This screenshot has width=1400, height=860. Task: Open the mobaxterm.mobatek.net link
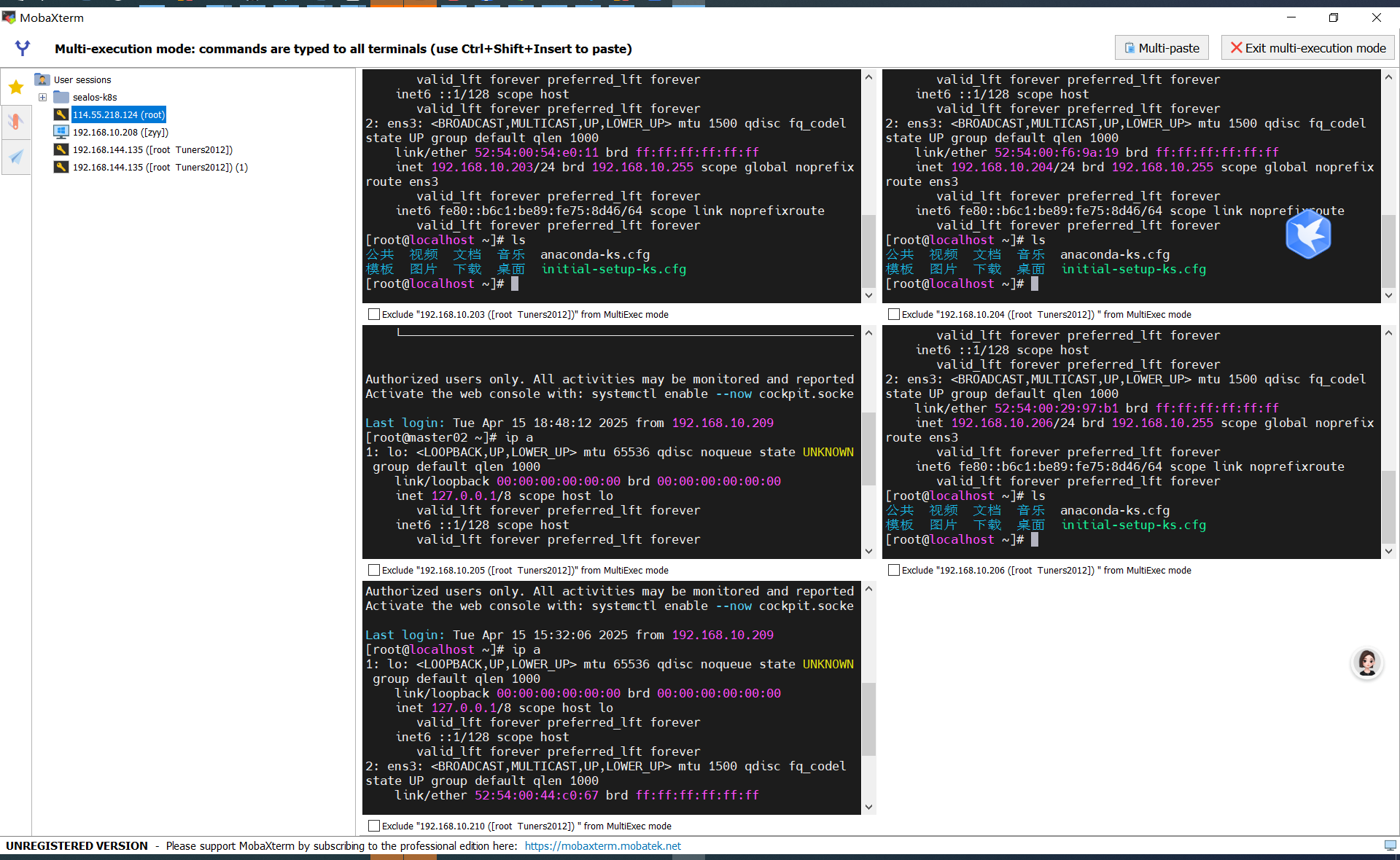[x=602, y=845]
